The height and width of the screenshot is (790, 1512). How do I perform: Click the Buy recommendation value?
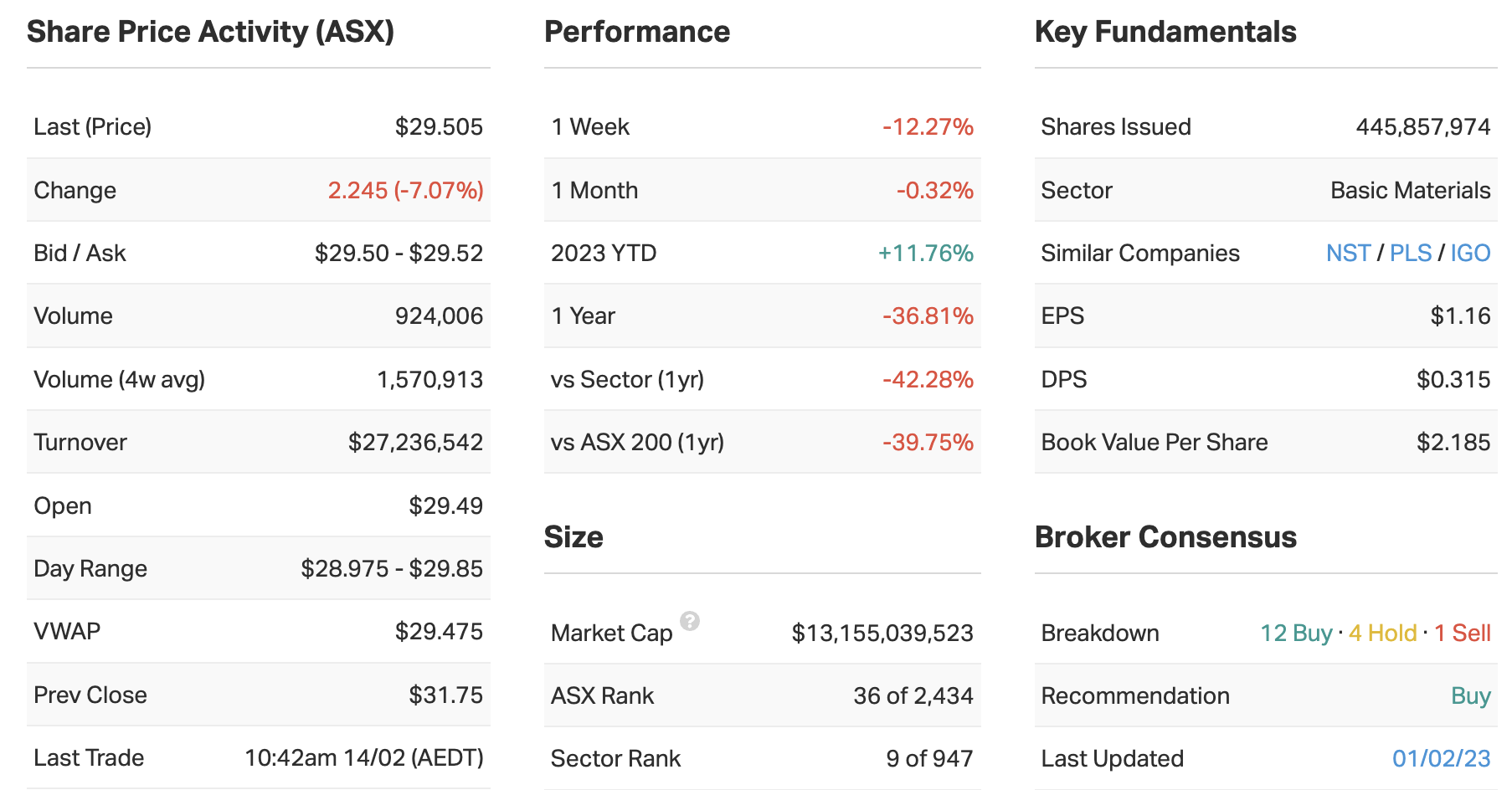pyautogui.click(x=1470, y=695)
